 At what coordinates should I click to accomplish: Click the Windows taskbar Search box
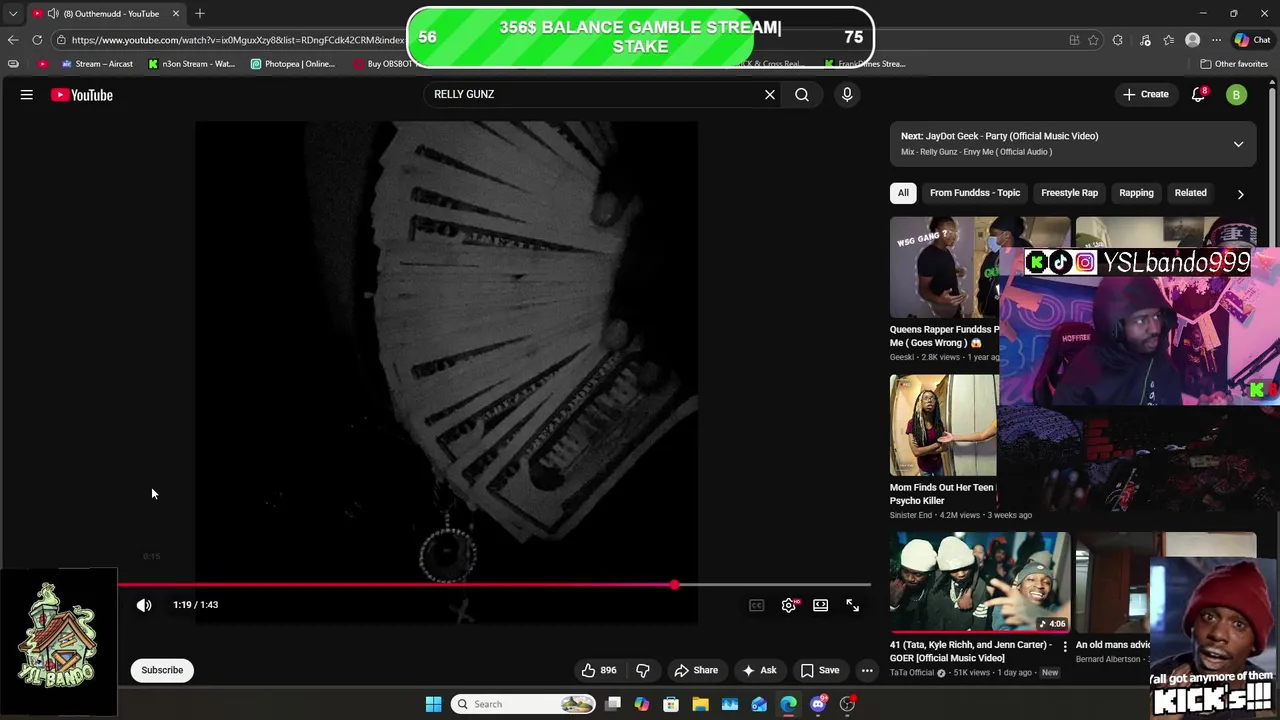click(x=524, y=704)
